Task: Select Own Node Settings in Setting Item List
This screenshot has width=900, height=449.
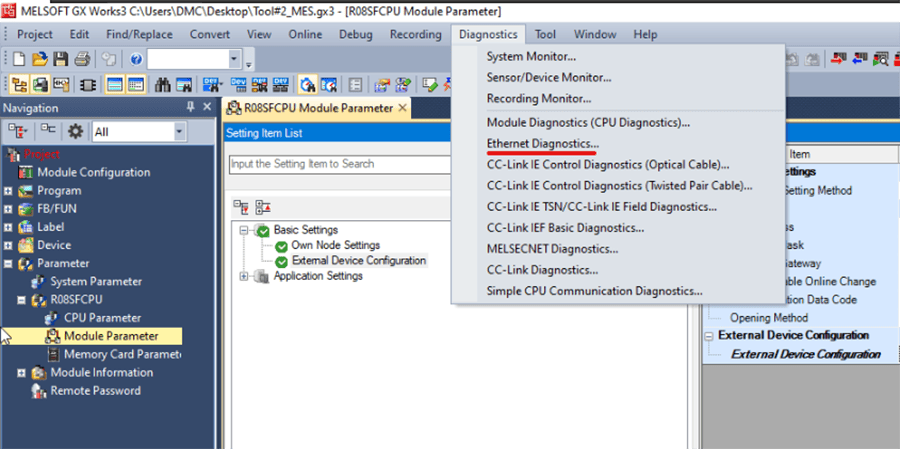Action: coord(336,246)
